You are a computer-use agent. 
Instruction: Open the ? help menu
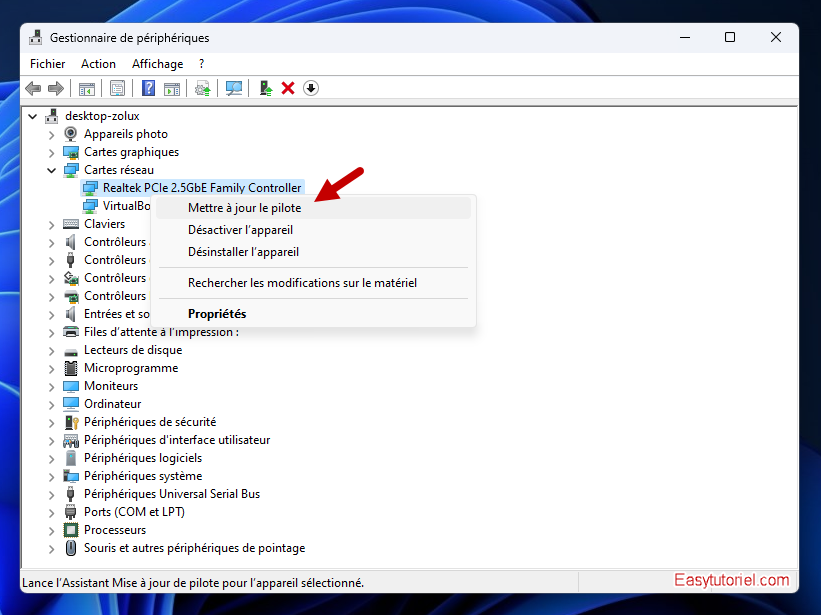(202, 64)
